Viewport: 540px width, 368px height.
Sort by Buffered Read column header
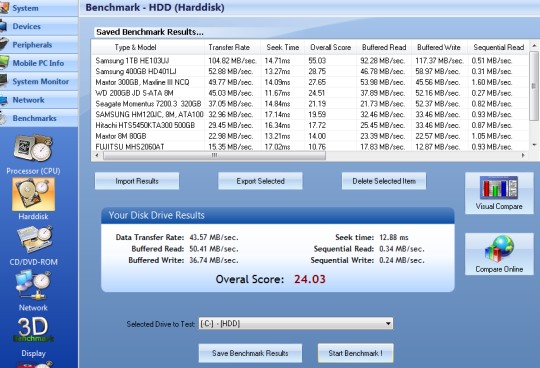tap(384, 48)
